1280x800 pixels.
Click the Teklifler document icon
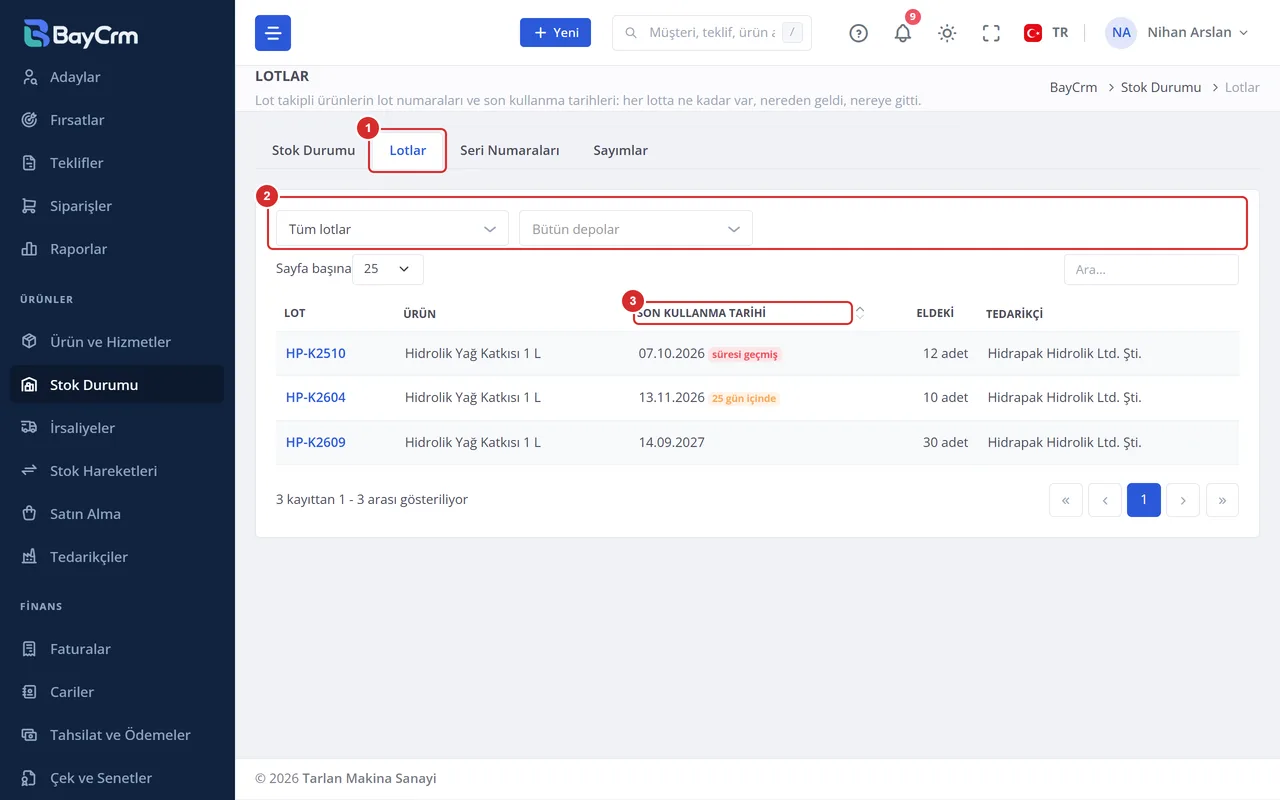pos(30,163)
